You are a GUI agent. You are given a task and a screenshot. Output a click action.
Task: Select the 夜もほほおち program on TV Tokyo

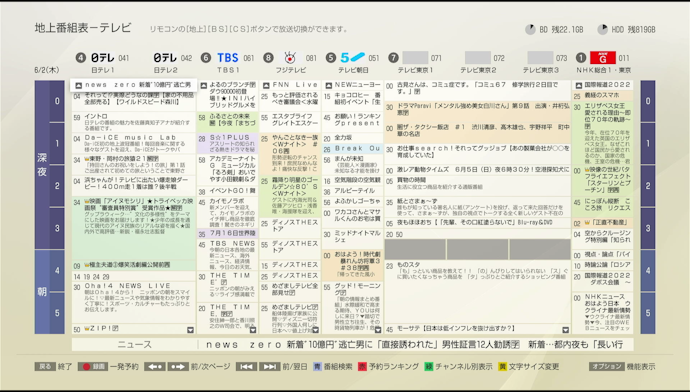click(477, 223)
